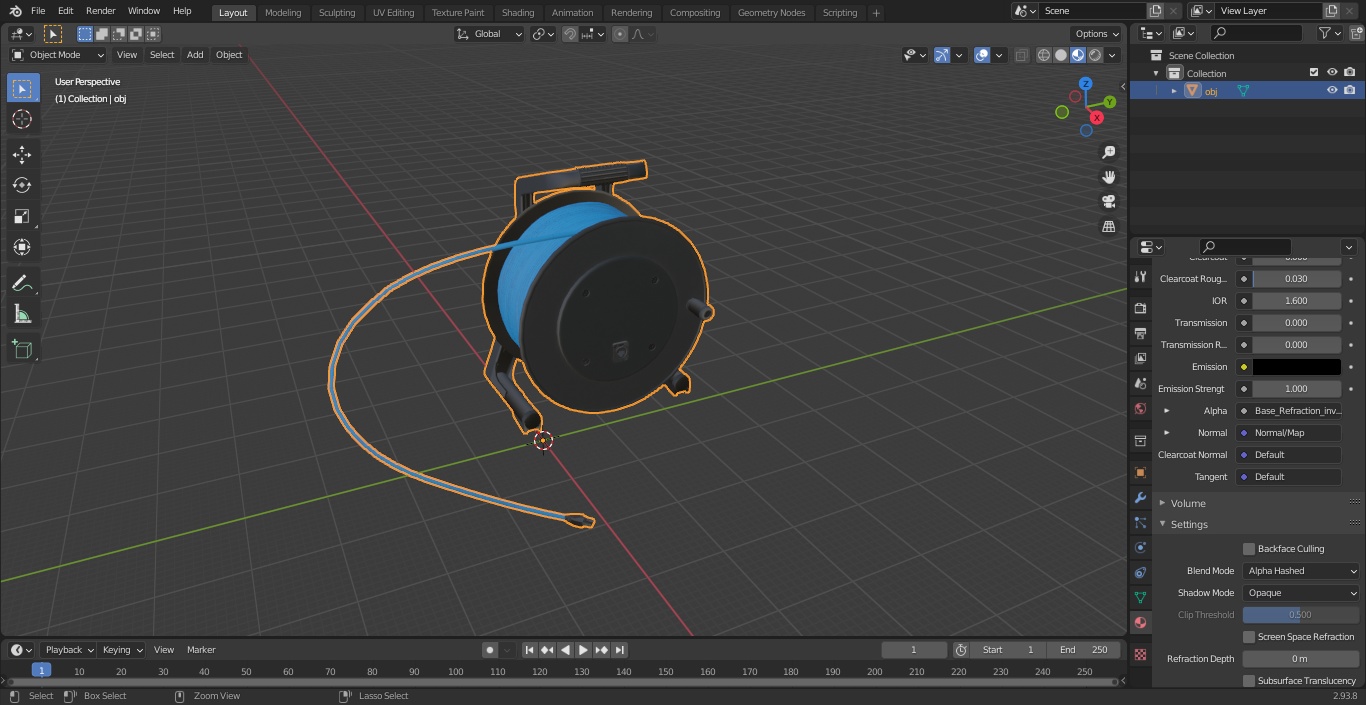Screen dimensions: 1366x705
Task: Toggle camera view in the viewport
Action: click(x=1108, y=201)
